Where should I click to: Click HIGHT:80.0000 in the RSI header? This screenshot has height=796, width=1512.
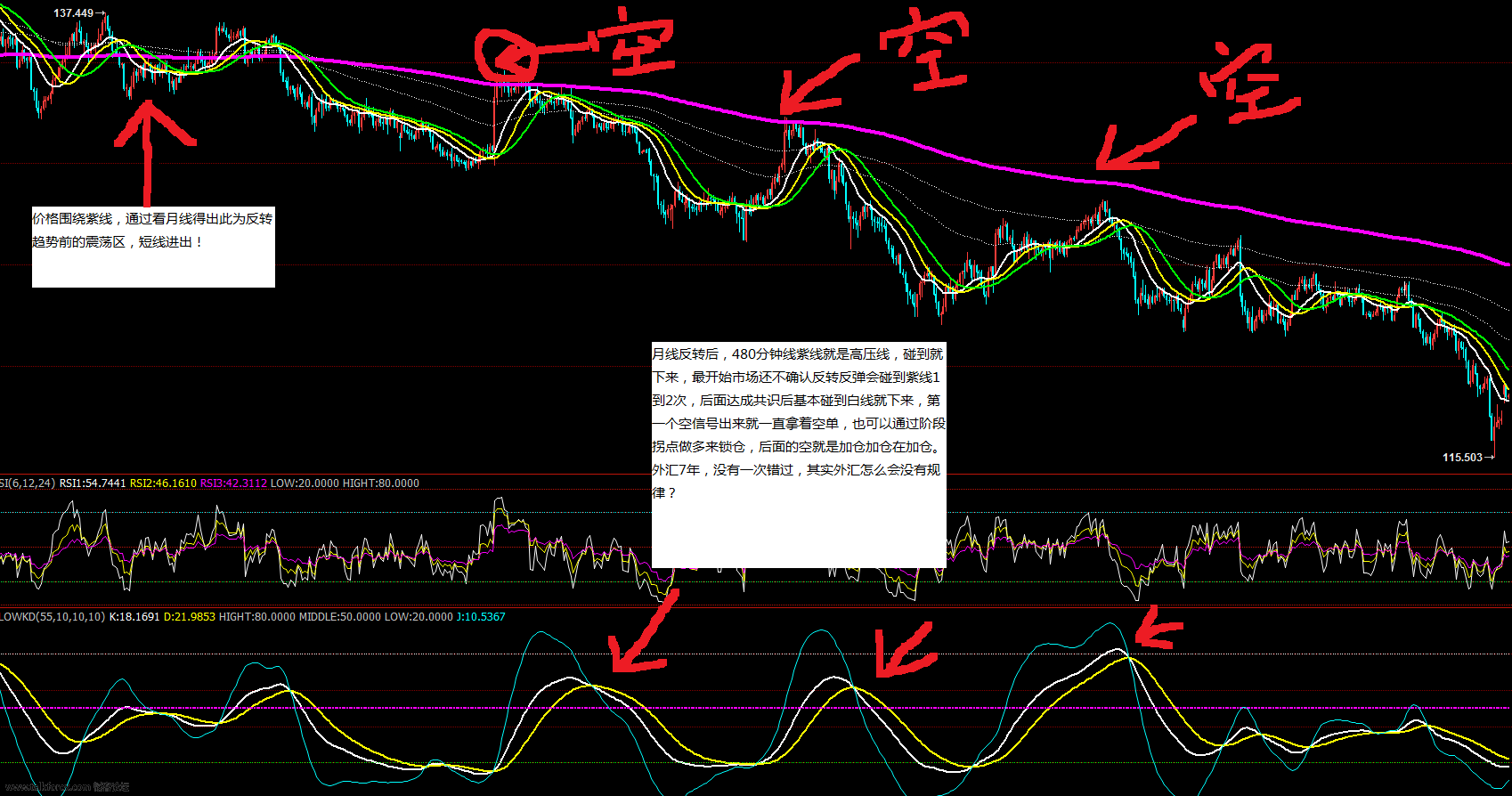380,483
